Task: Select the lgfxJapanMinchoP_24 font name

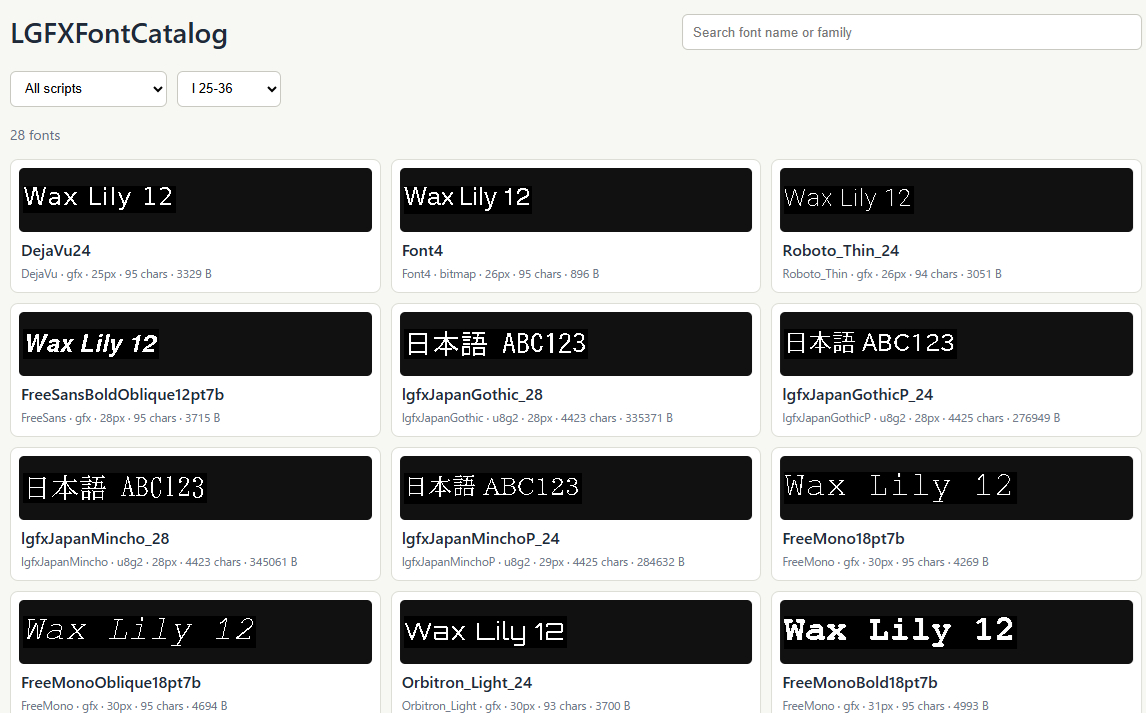Action: click(480, 538)
